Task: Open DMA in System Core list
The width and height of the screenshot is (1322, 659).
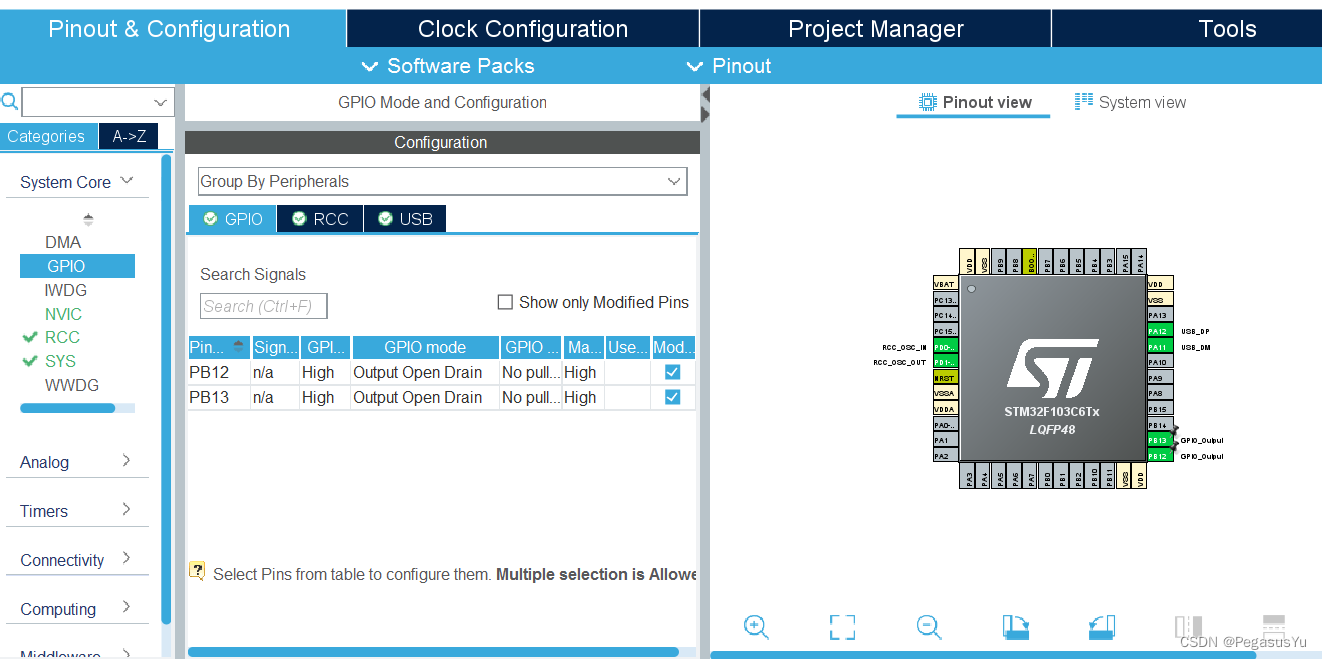Action: click(63, 242)
